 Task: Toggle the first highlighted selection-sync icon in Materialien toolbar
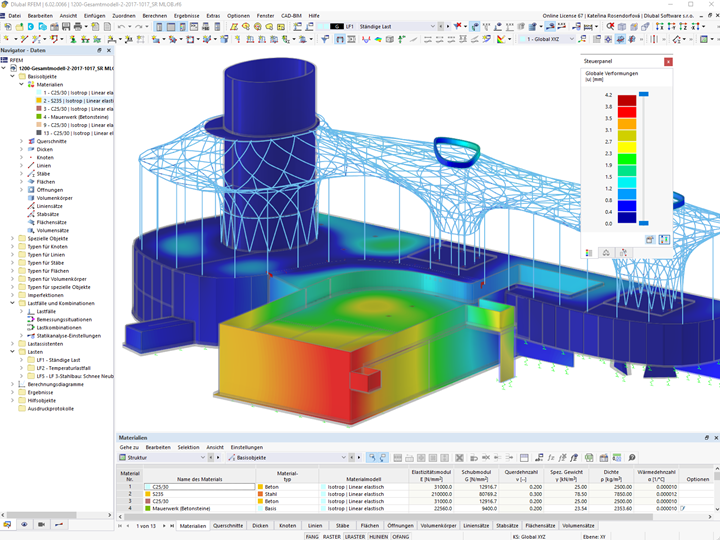372,458
